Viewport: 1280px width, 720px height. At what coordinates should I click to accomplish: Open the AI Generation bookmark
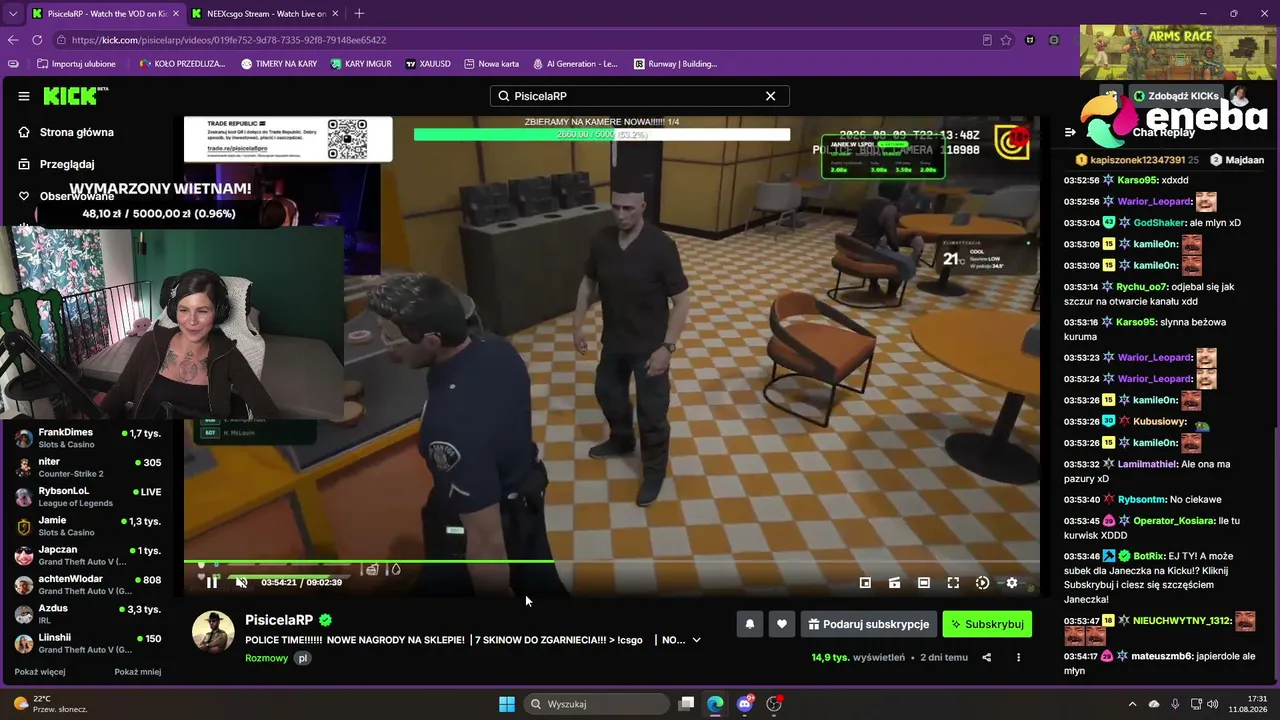point(574,64)
